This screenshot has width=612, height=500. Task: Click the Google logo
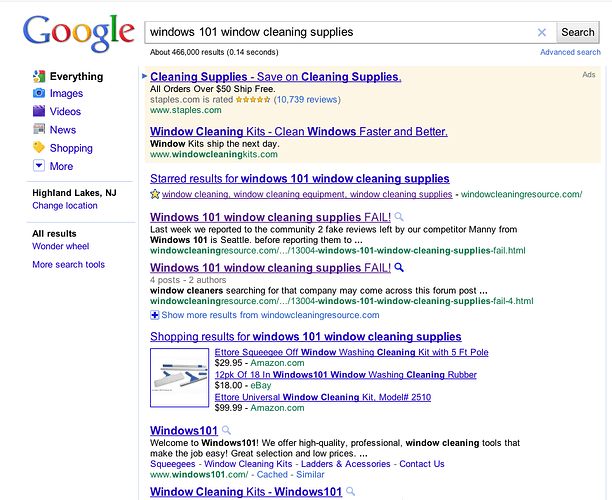(78, 34)
